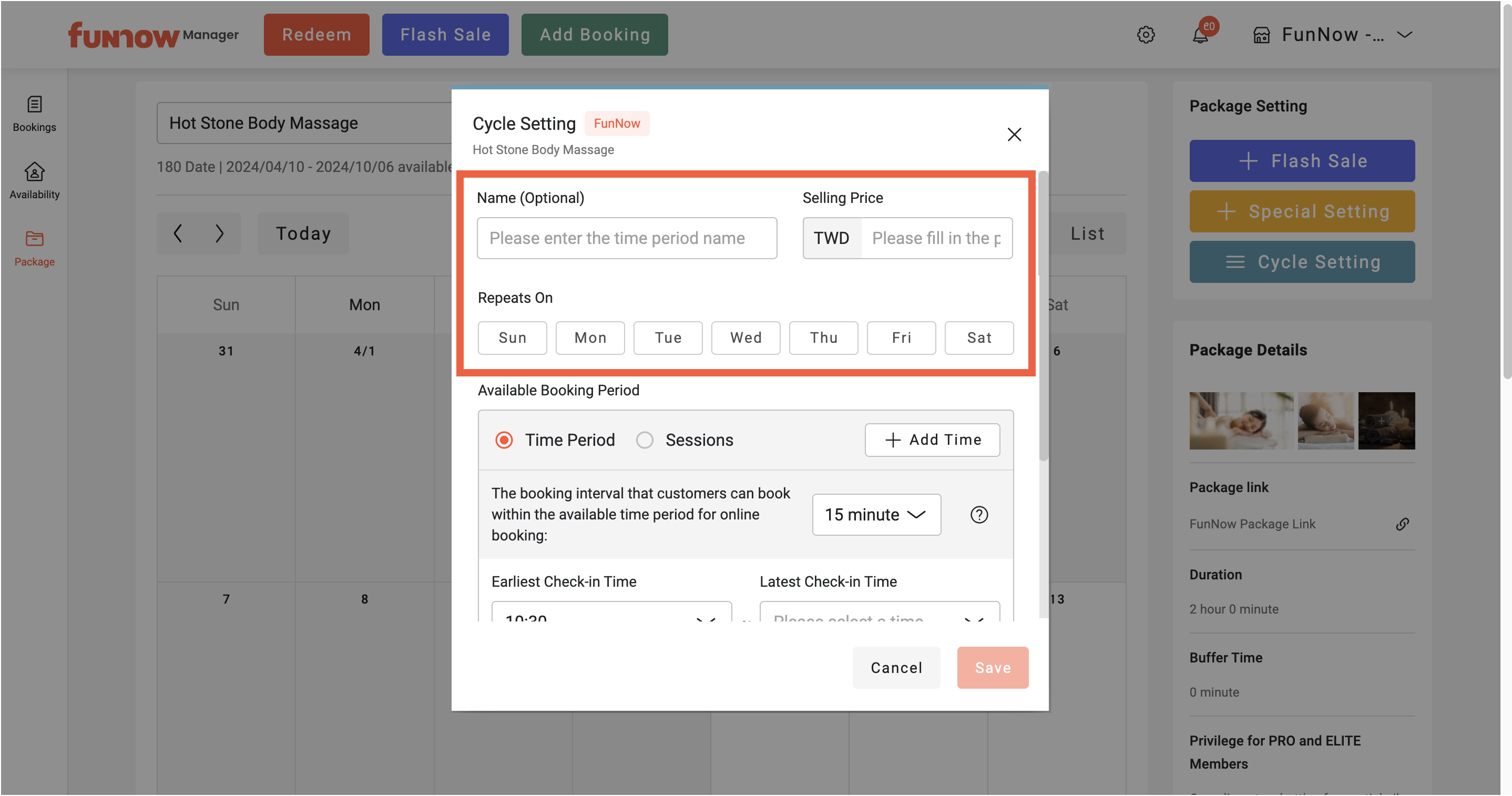Image resolution: width=1512 pixels, height=796 pixels.
Task: Select calendar date 7
Action: point(226,599)
